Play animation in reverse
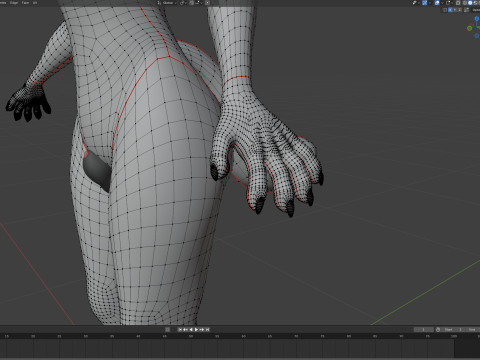This screenshot has height=360, width=480. pyautogui.click(x=191, y=329)
